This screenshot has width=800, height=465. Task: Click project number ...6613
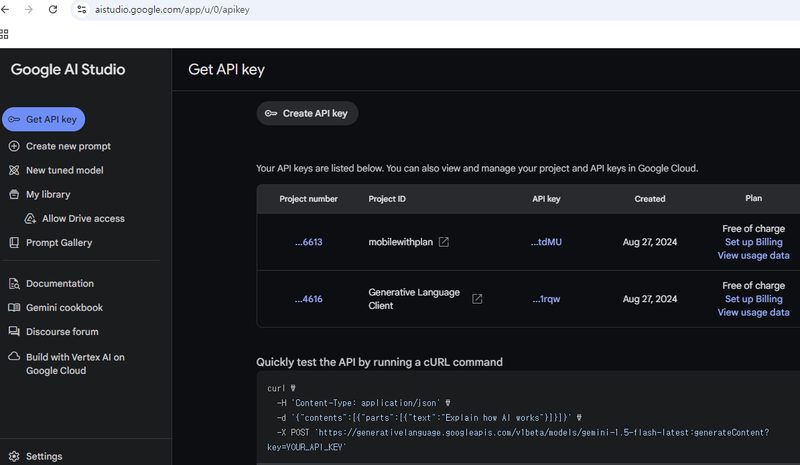pos(309,242)
